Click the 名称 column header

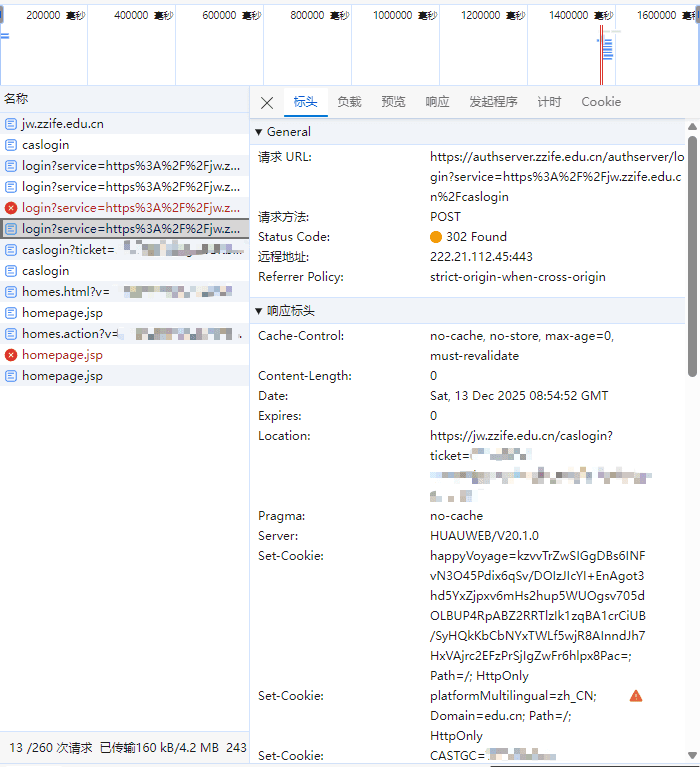pos(16,98)
